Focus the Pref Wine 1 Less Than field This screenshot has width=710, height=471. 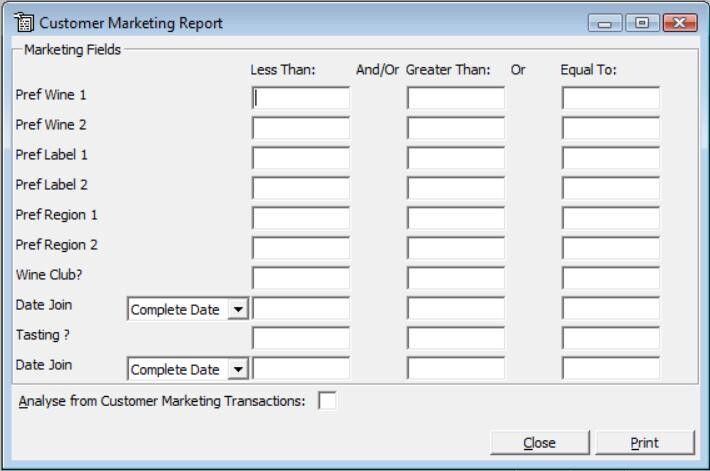point(301,98)
